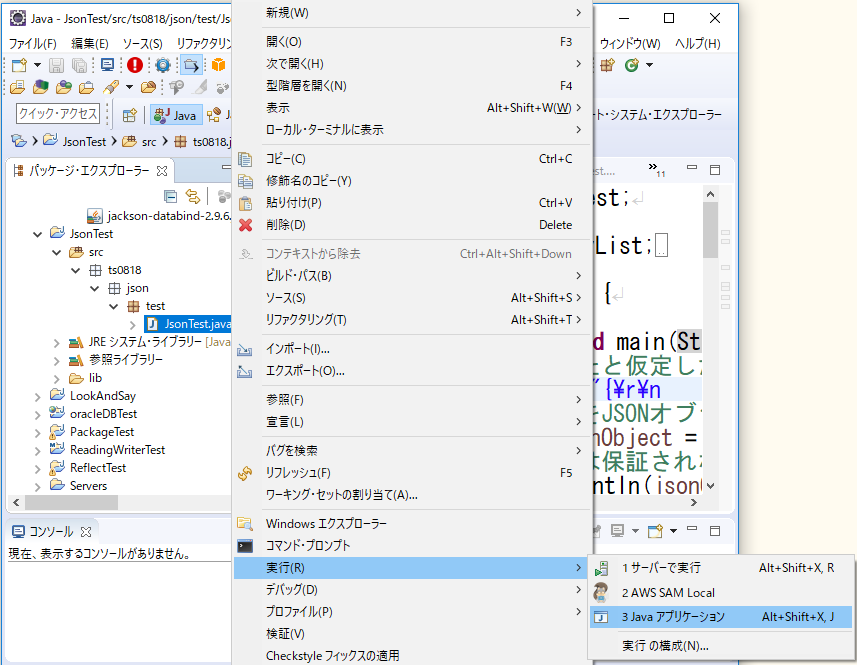
Task: Click the Open Console icon in the Console toolbar
Action: (x=655, y=531)
